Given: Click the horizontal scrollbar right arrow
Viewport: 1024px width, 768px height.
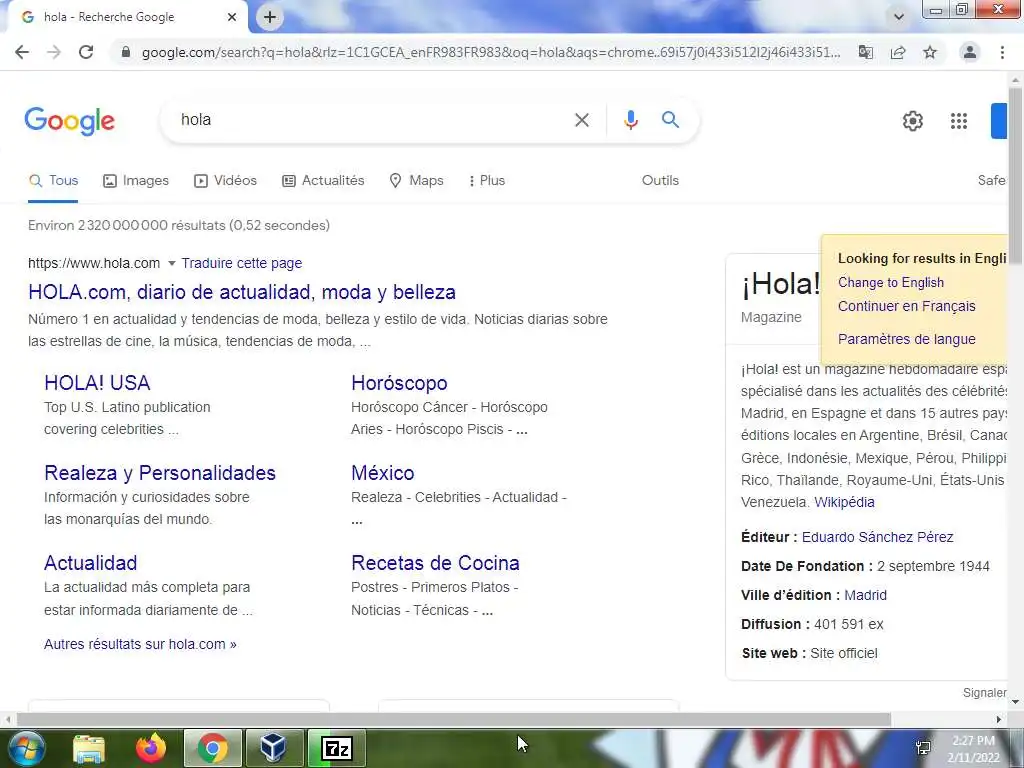Looking at the screenshot, I should tap(999, 719).
